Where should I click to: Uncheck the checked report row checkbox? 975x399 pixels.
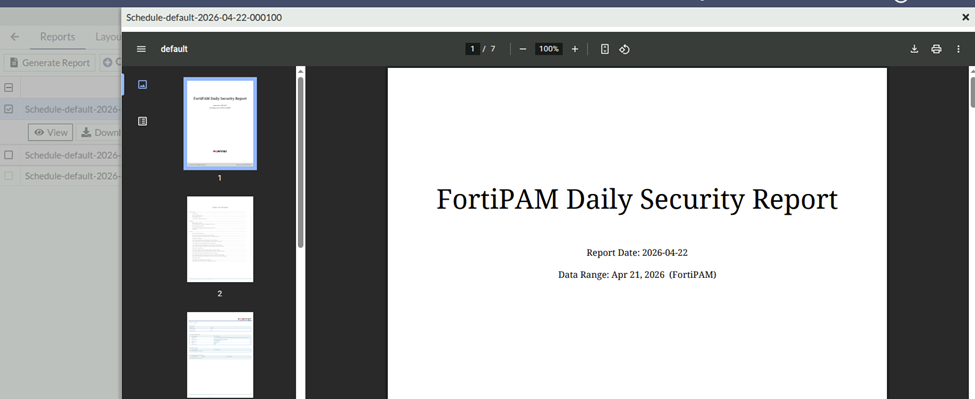click(9, 109)
